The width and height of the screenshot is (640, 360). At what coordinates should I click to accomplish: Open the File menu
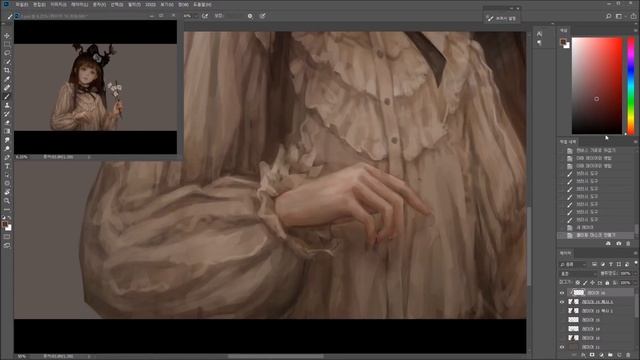click(22, 4)
